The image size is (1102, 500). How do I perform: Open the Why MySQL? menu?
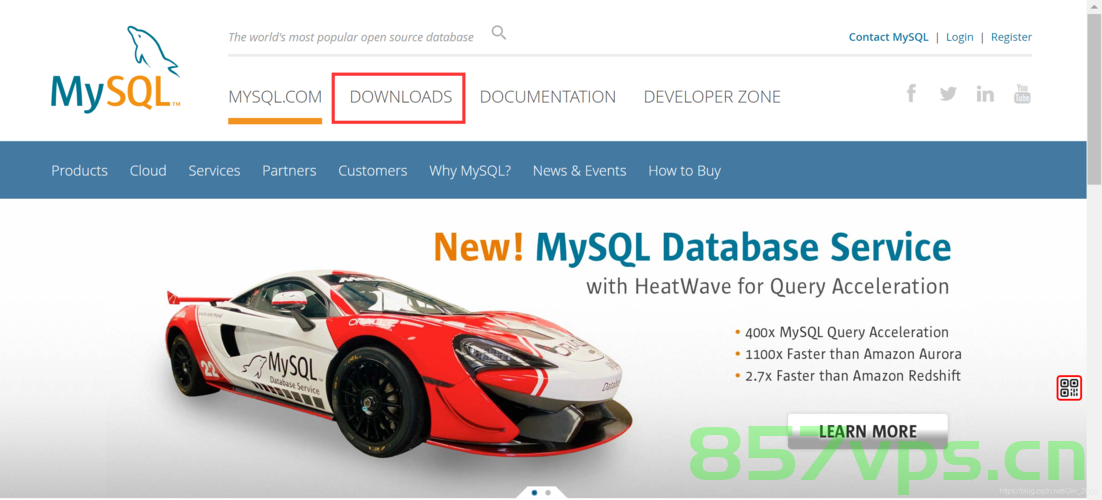click(x=470, y=171)
